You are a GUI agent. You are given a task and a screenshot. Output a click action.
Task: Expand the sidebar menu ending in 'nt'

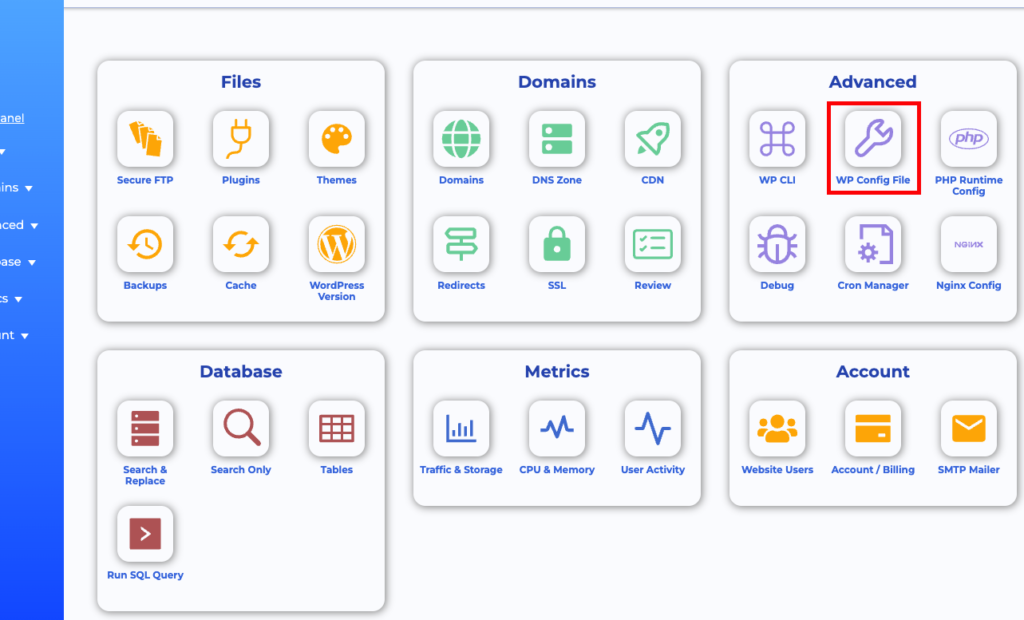14,335
